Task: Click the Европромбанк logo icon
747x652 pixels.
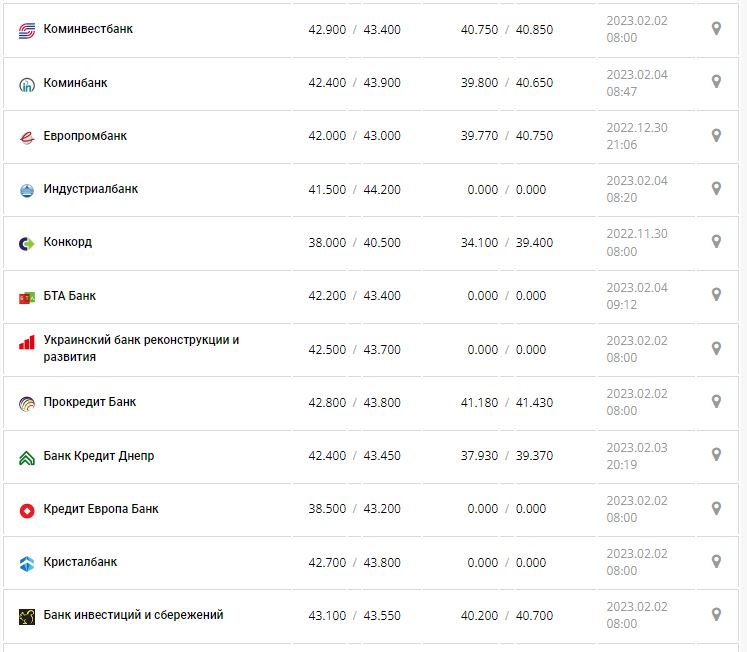Action: click(x=27, y=137)
